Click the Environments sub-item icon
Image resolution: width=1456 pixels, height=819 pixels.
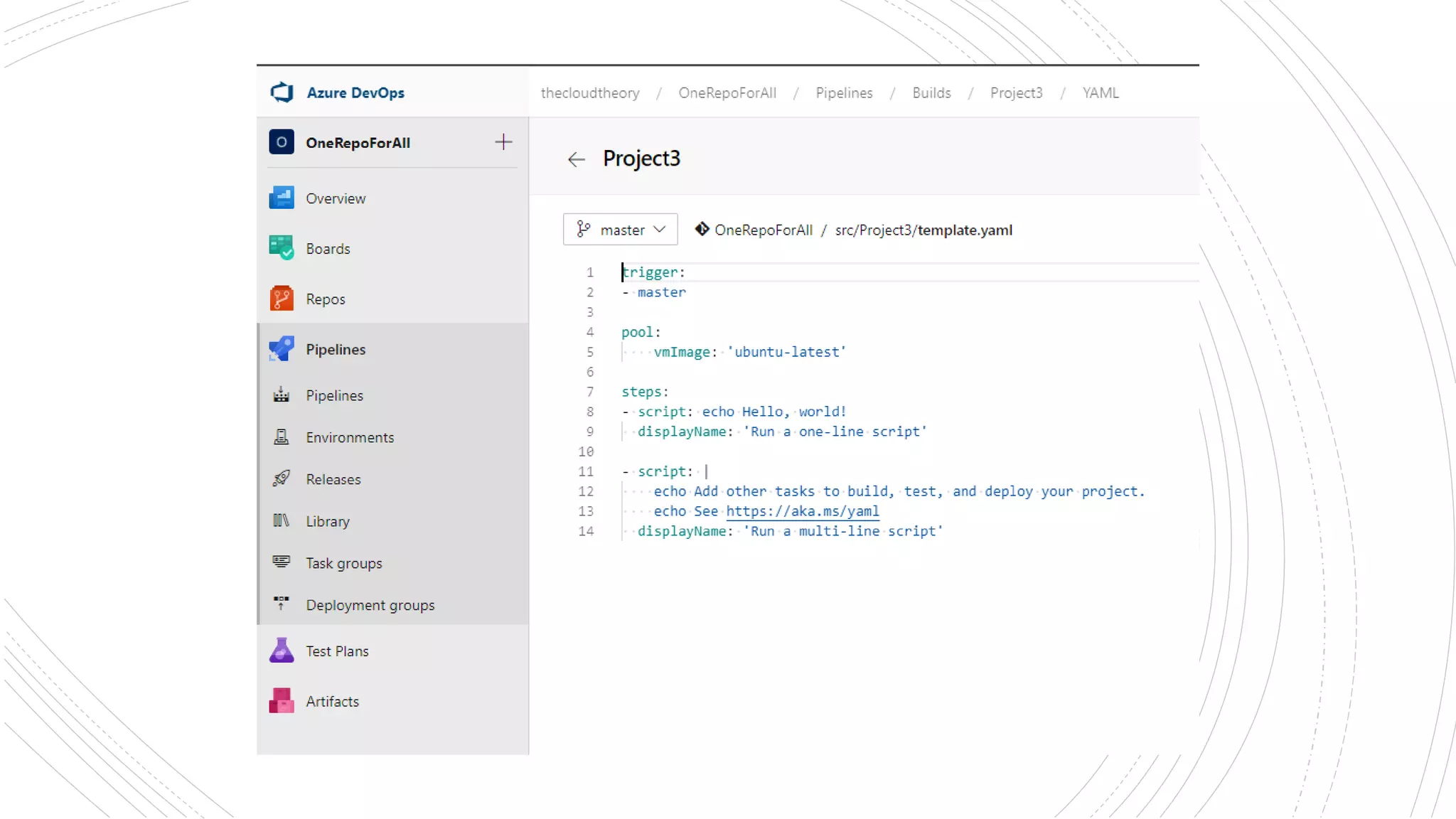tap(282, 437)
